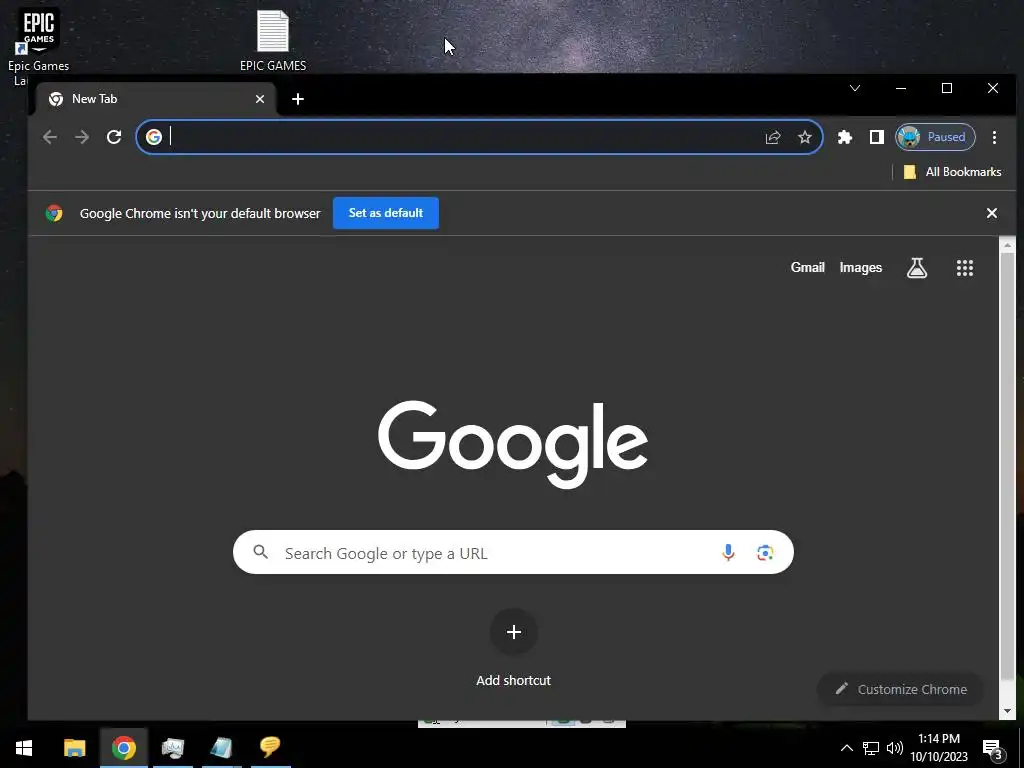Reload the page with refresh icon

click(x=114, y=137)
